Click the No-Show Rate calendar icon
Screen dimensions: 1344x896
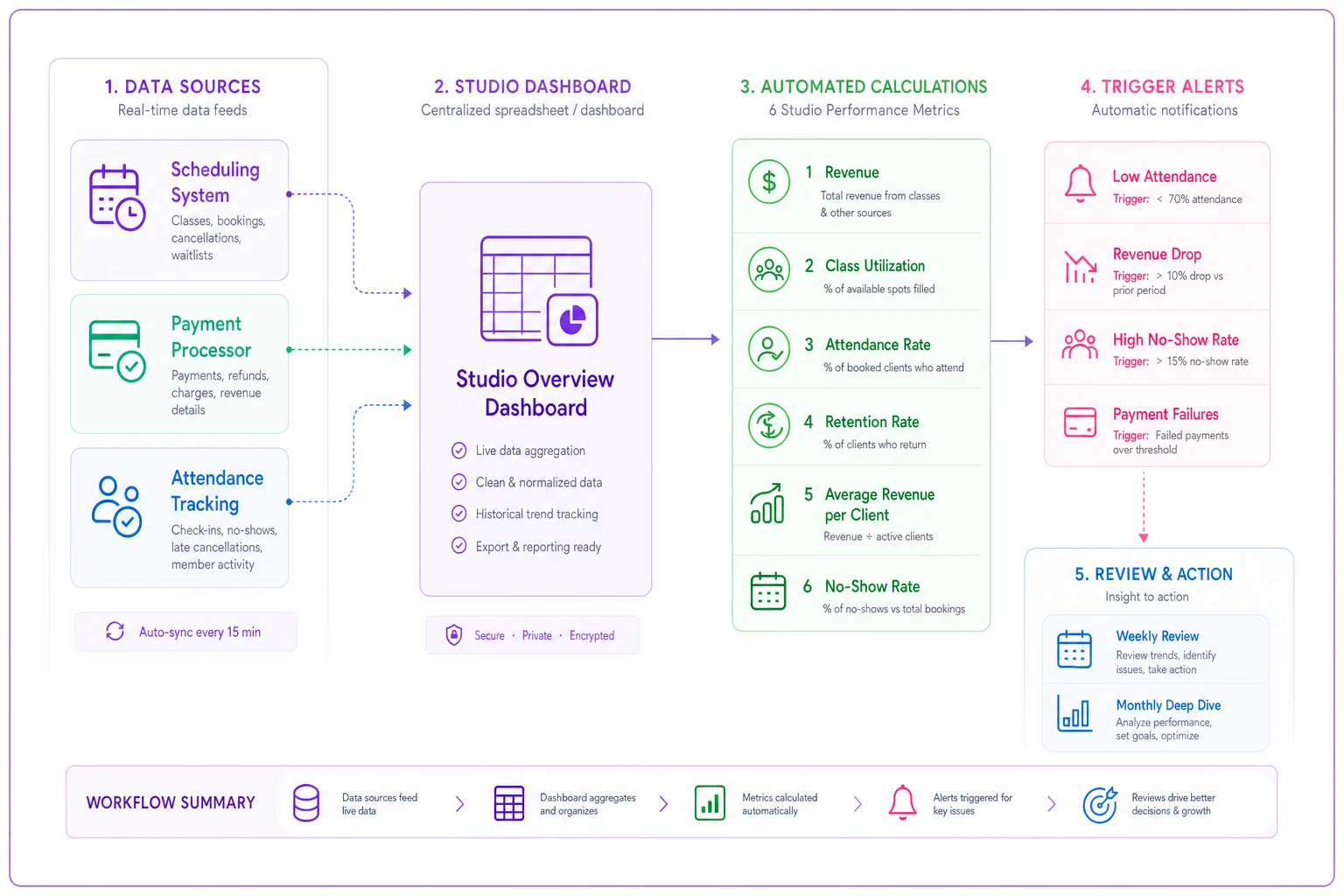click(768, 591)
